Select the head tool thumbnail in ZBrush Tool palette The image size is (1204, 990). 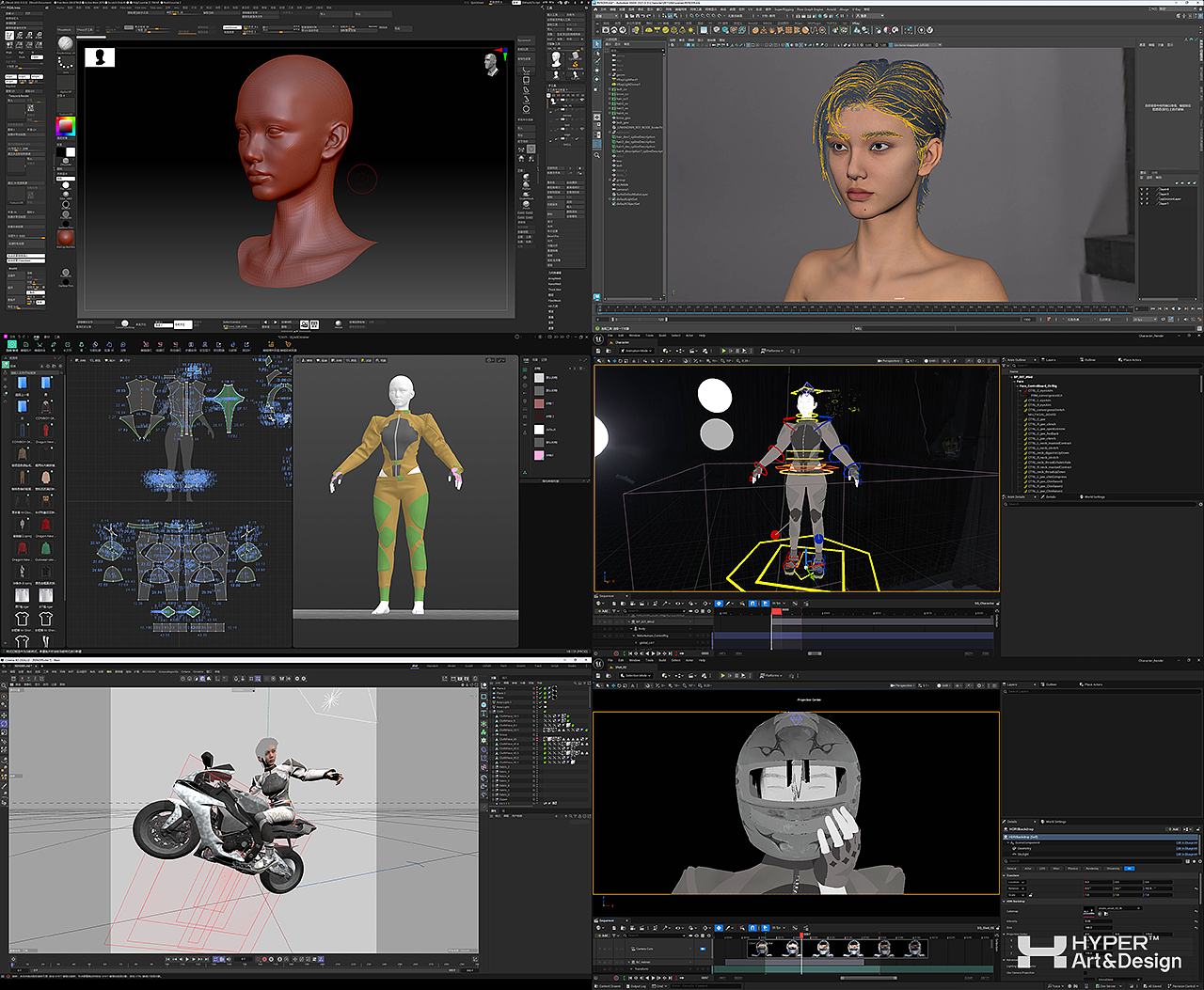tap(556, 59)
